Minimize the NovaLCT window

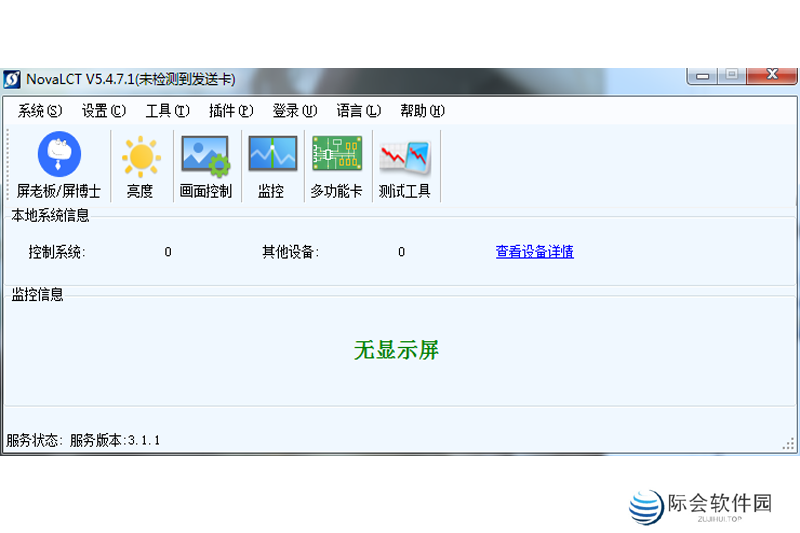[x=703, y=76]
